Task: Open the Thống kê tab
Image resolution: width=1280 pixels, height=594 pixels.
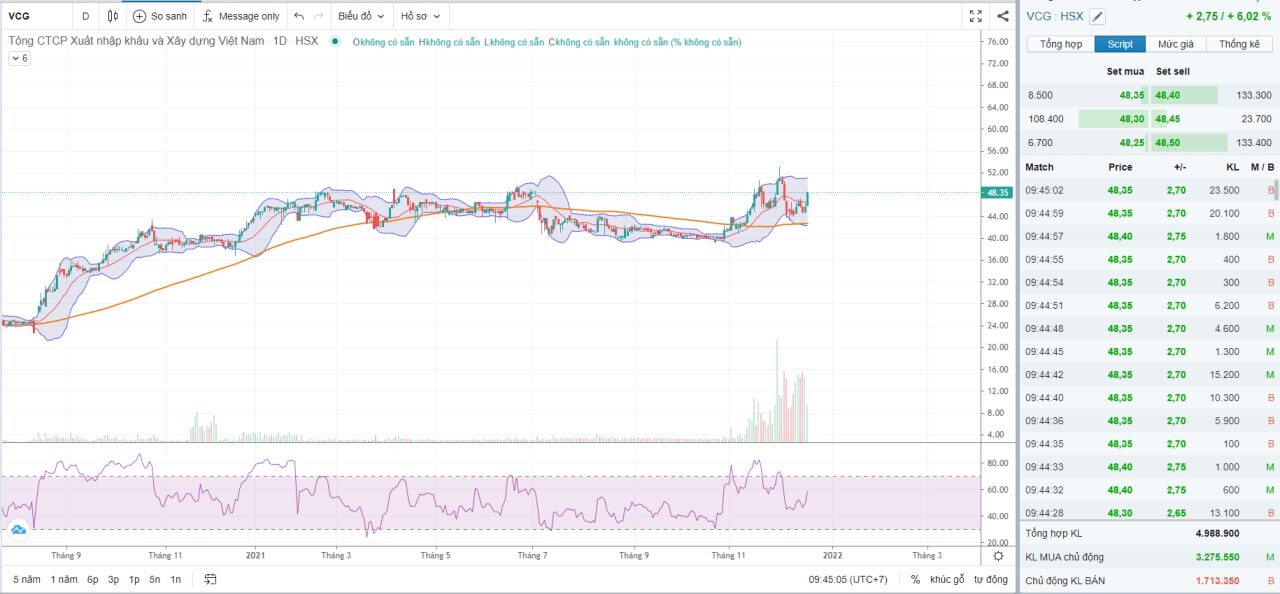Action: [x=1239, y=44]
